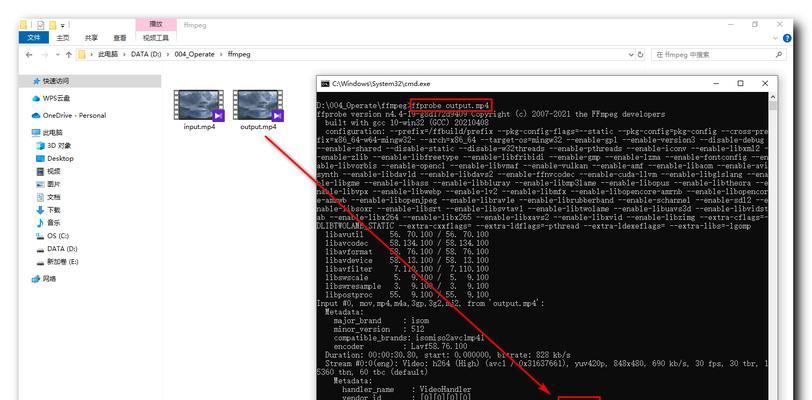Screen dimensions: 812x400
Task: Open the customize quick access toolbar dropdown
Action: pyautogui.click(x=62, y=25)
